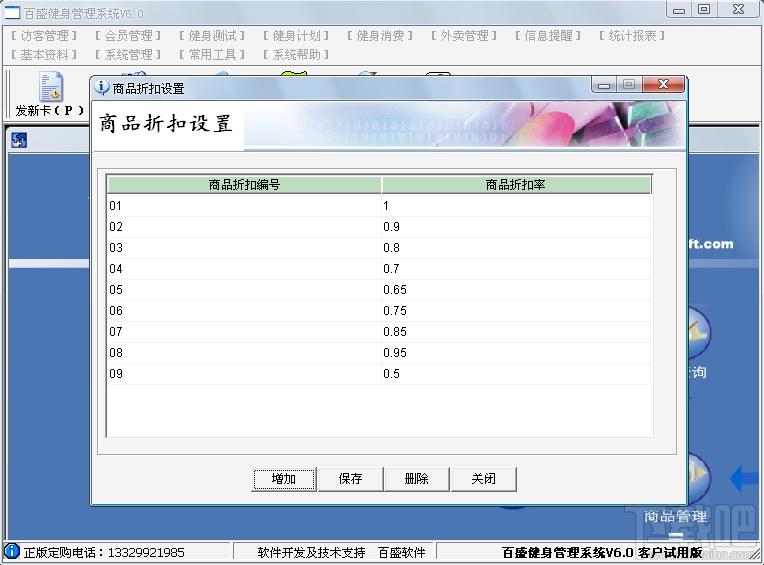Viewport: 764px width, 565px height.
Task: Click the discount rate cell 0.8
Action: (x=516, y=248)
